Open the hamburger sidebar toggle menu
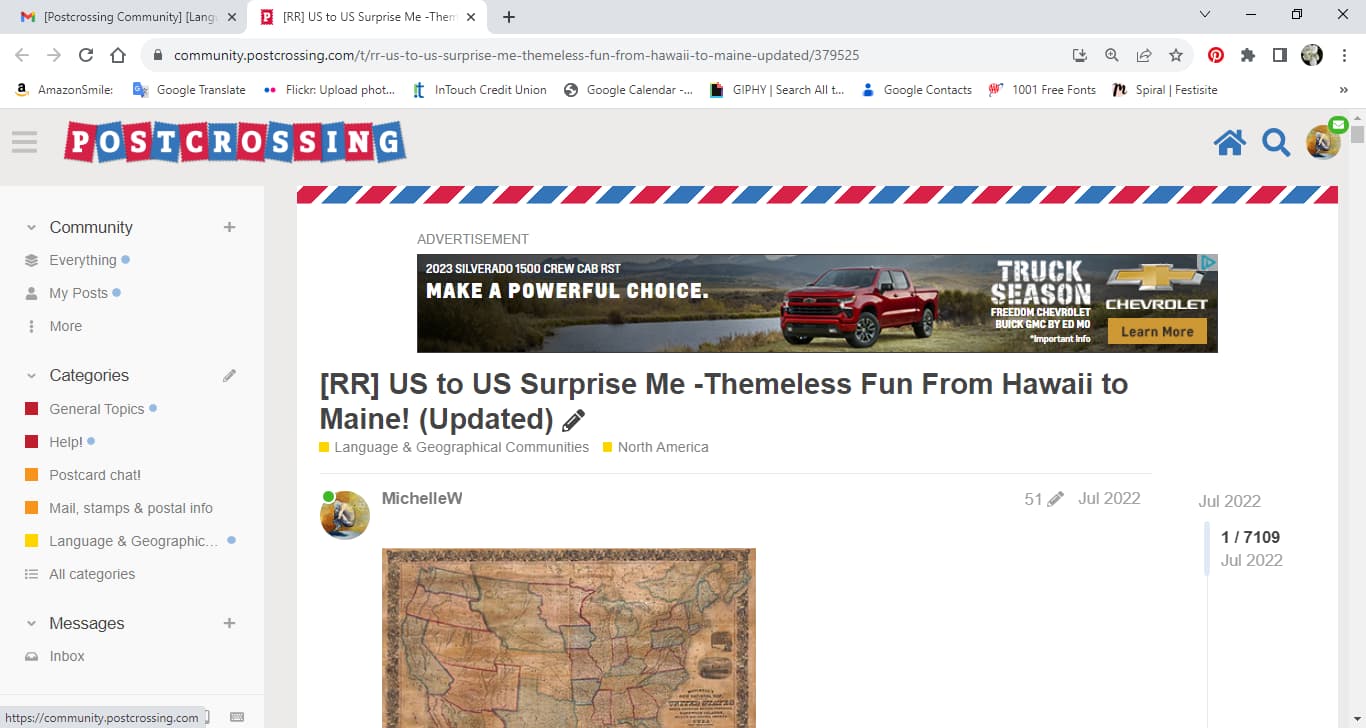 tap(25, 142)
